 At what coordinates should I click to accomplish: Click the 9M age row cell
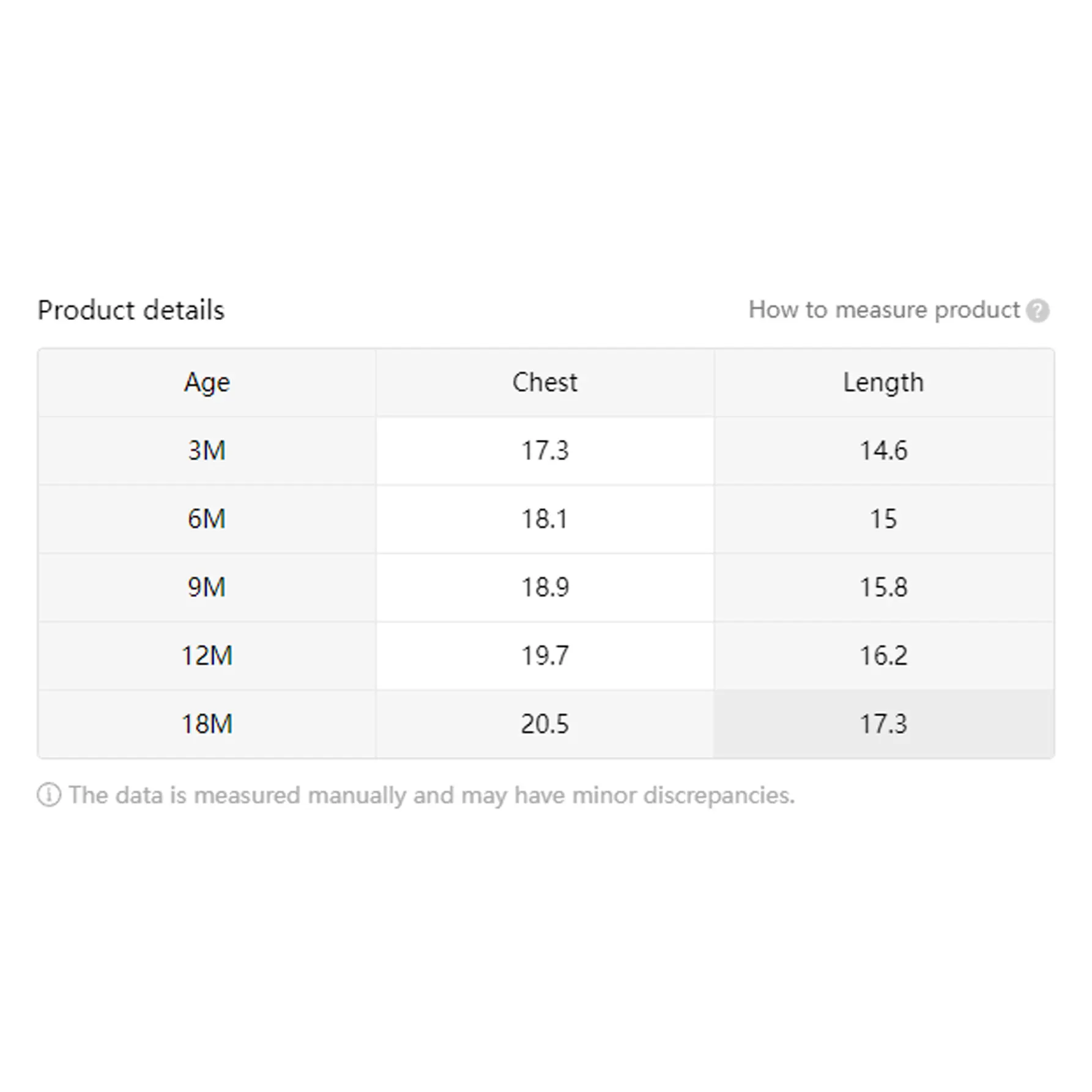tap(207, 587)
